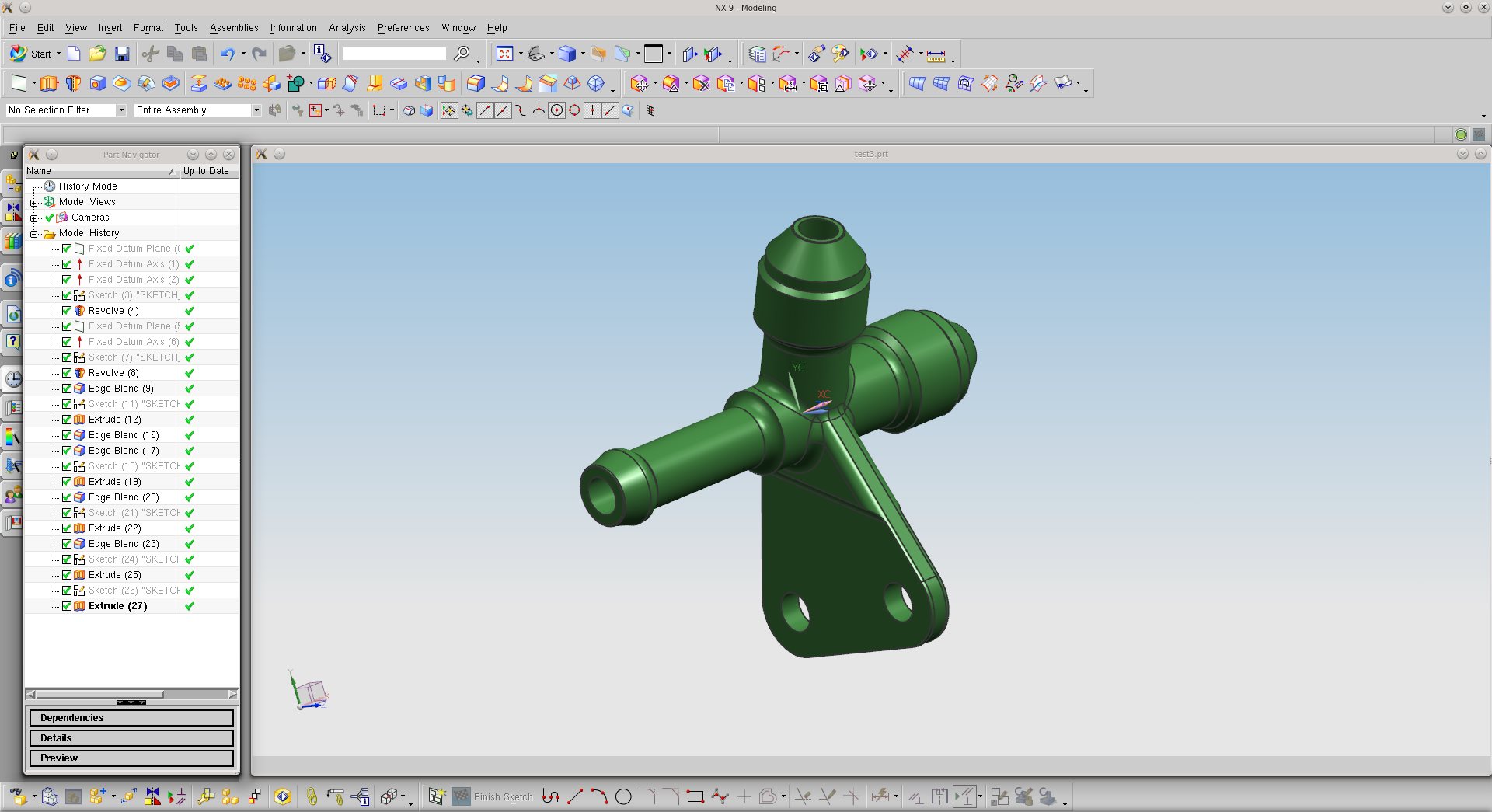Open the Start dropdown arrow

pyautogui.click(x=58, y=54)
